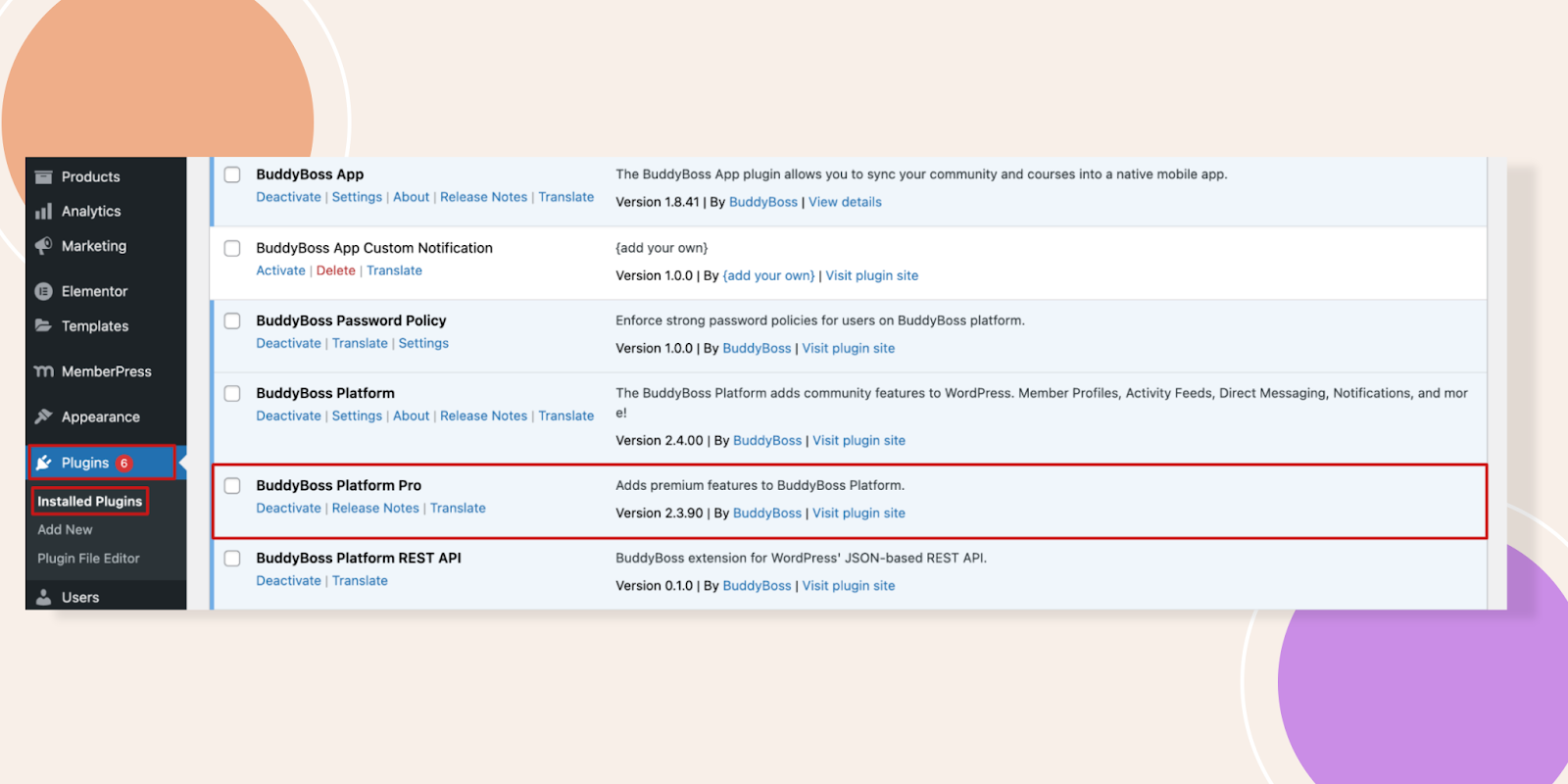This screenshot has width=1568, height=784.
Task: Deactivate BuddyBoss Platform Pro plugin
Action: click(288, 508)
